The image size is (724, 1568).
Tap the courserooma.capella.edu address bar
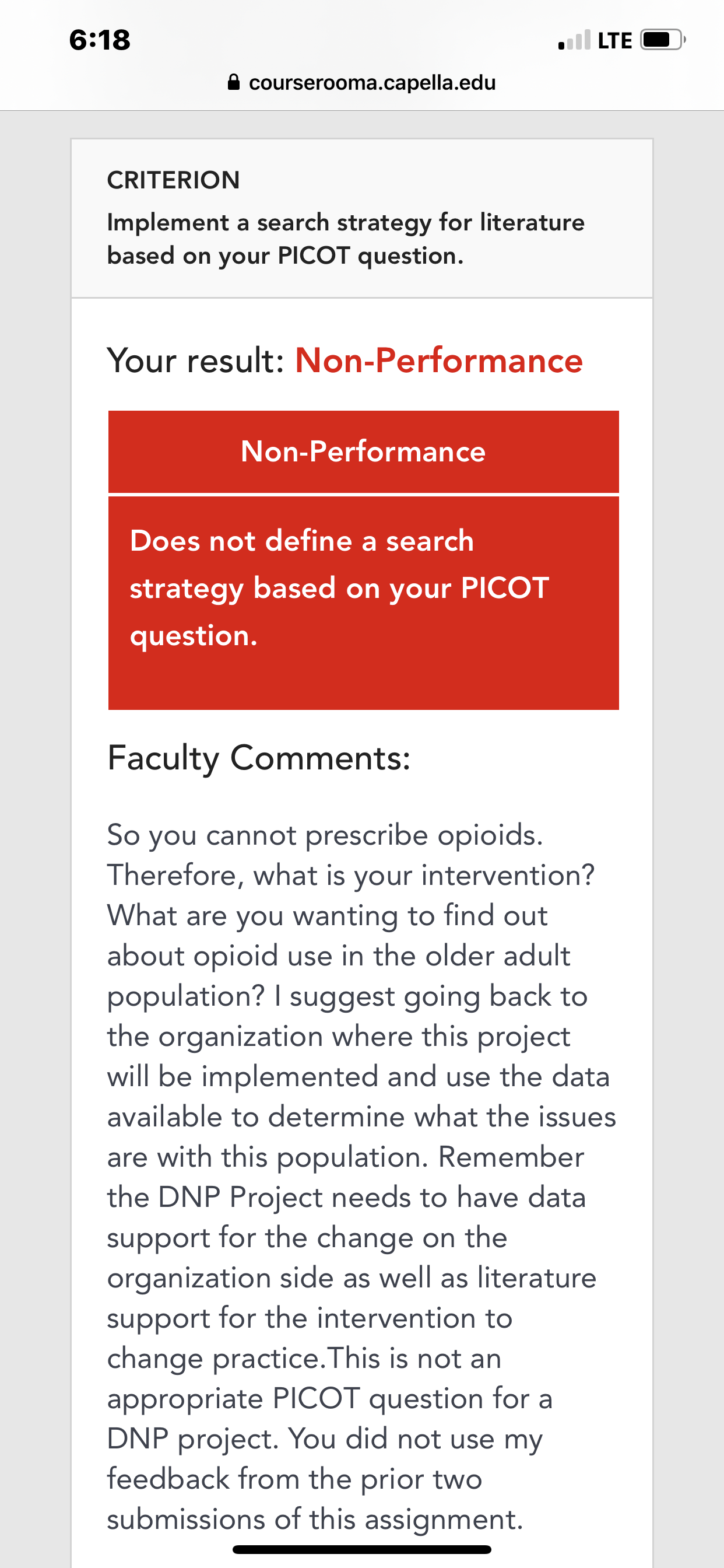click(x=361, y=82)
